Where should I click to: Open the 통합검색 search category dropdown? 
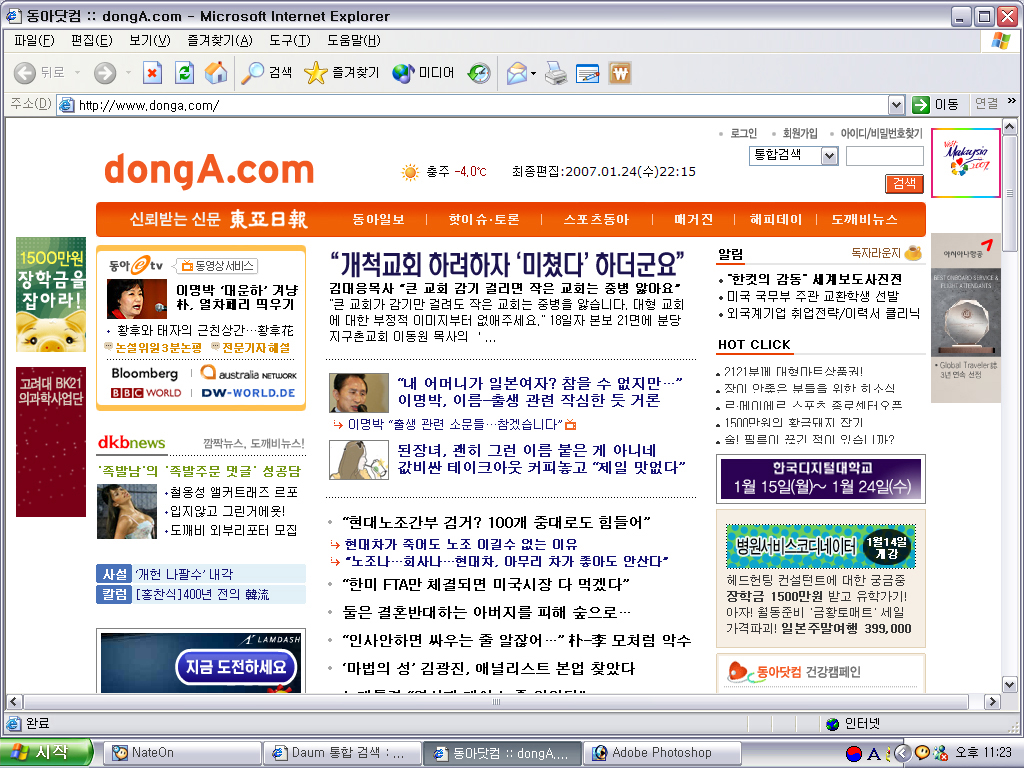coord(829,155)
